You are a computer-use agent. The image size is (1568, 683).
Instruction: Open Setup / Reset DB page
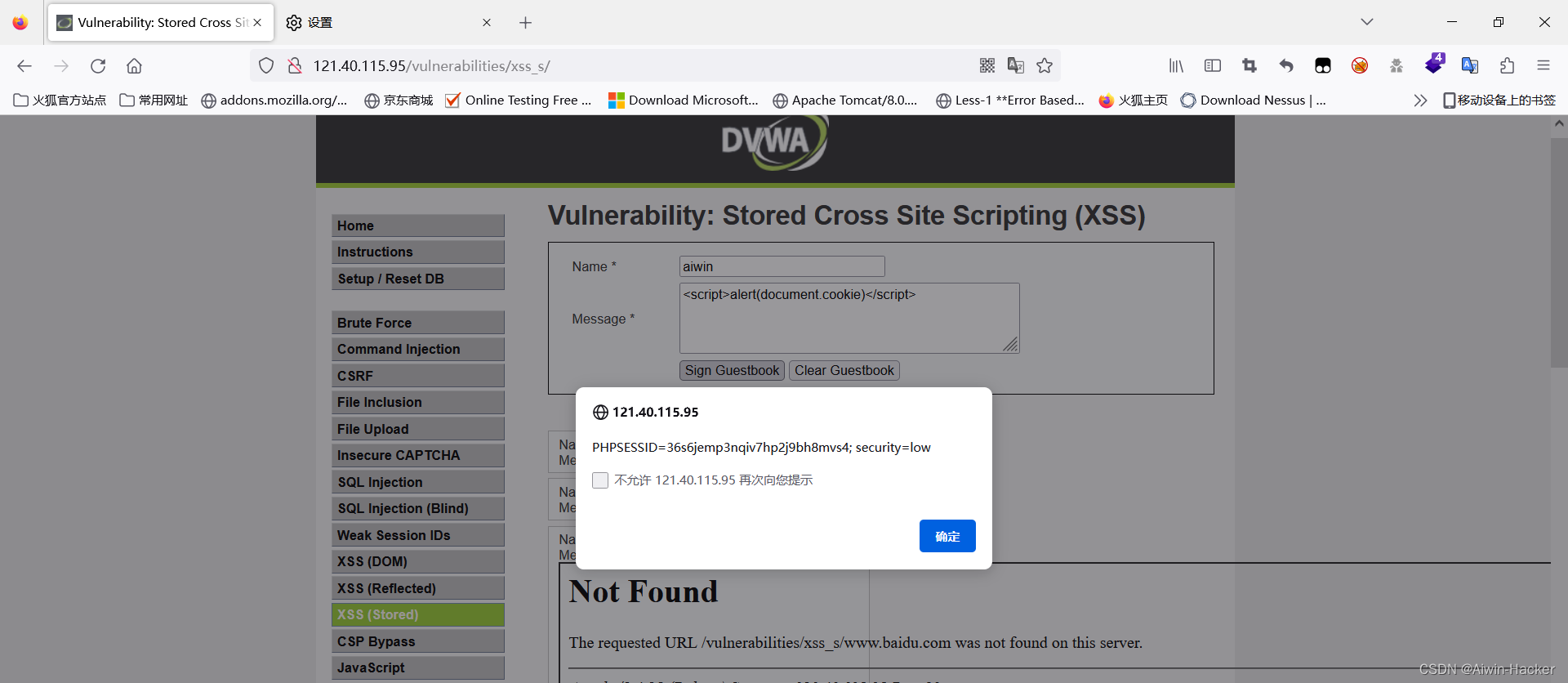click(x=418, y=279)
